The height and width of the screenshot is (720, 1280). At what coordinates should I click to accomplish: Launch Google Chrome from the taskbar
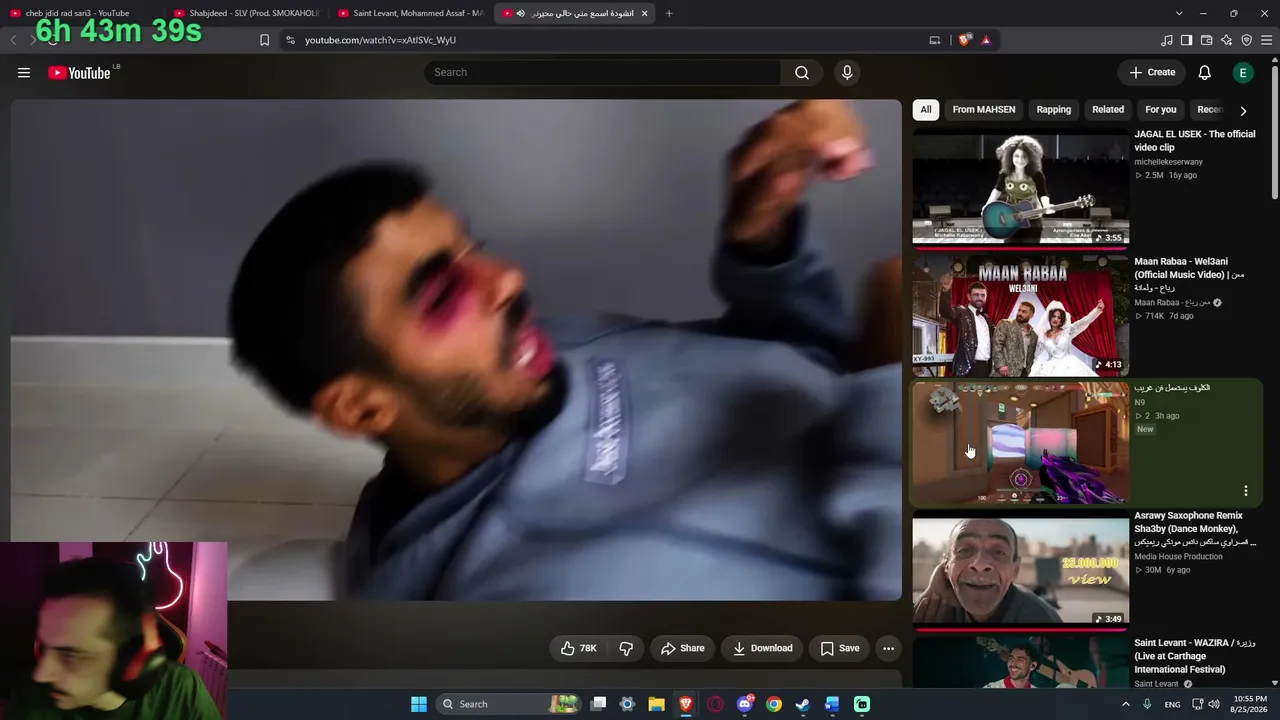[x=774, y=704]
